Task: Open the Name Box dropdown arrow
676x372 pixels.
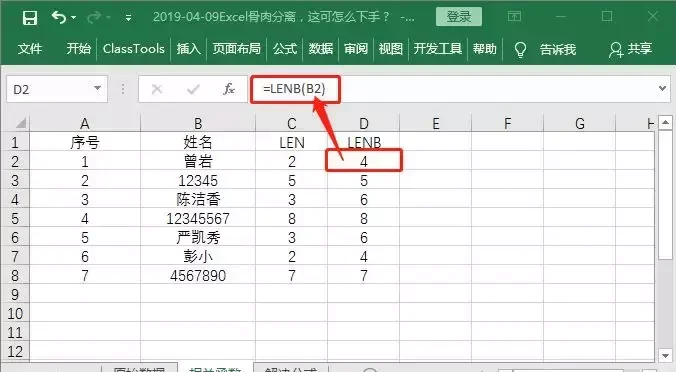Action: click(97, 88)
